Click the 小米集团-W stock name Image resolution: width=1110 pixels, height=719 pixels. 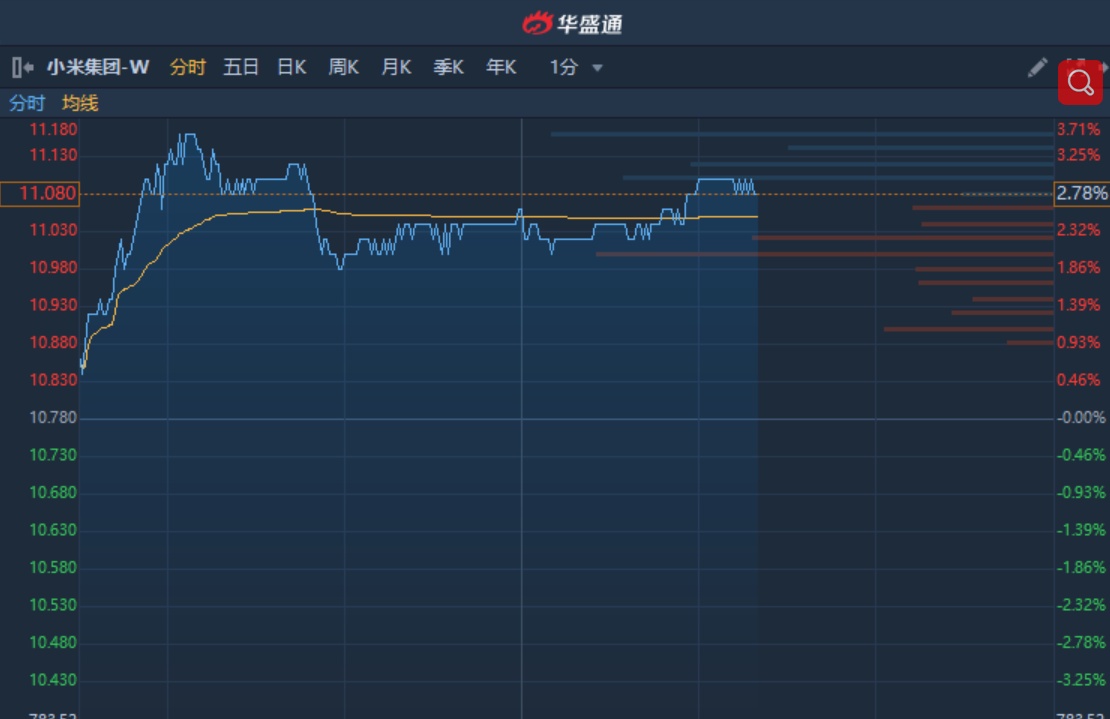click(x=98, y=68)
